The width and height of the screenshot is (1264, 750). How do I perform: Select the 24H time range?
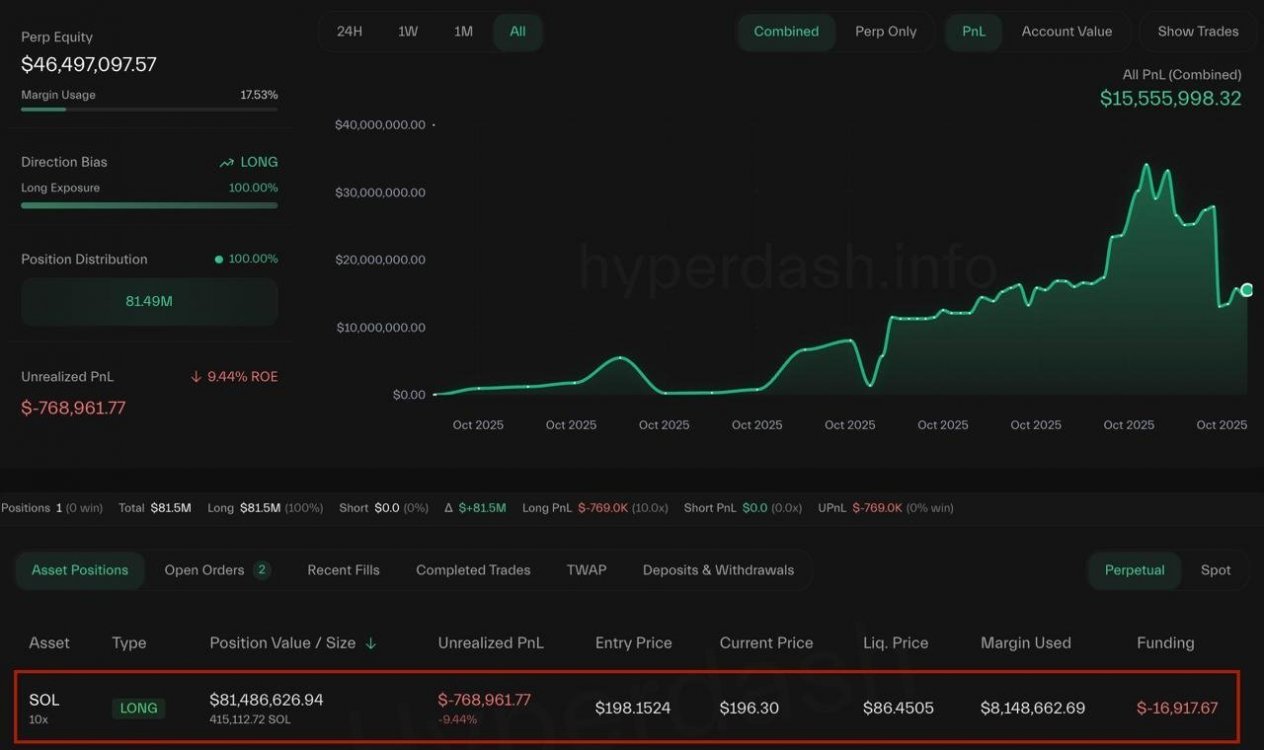click(349, 31)
